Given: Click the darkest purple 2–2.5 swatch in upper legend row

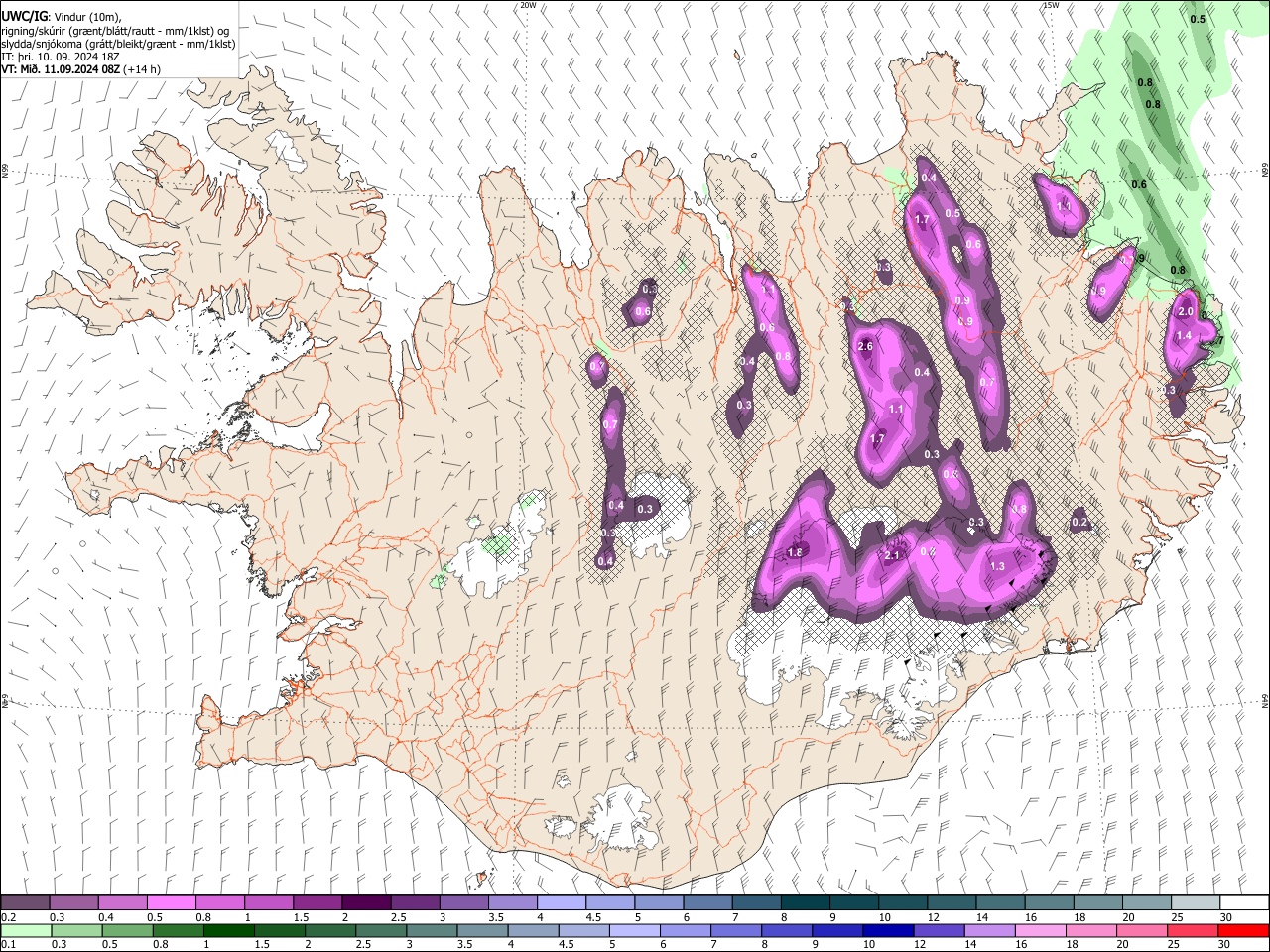Looking at the screenshot, I should point(366,903).
